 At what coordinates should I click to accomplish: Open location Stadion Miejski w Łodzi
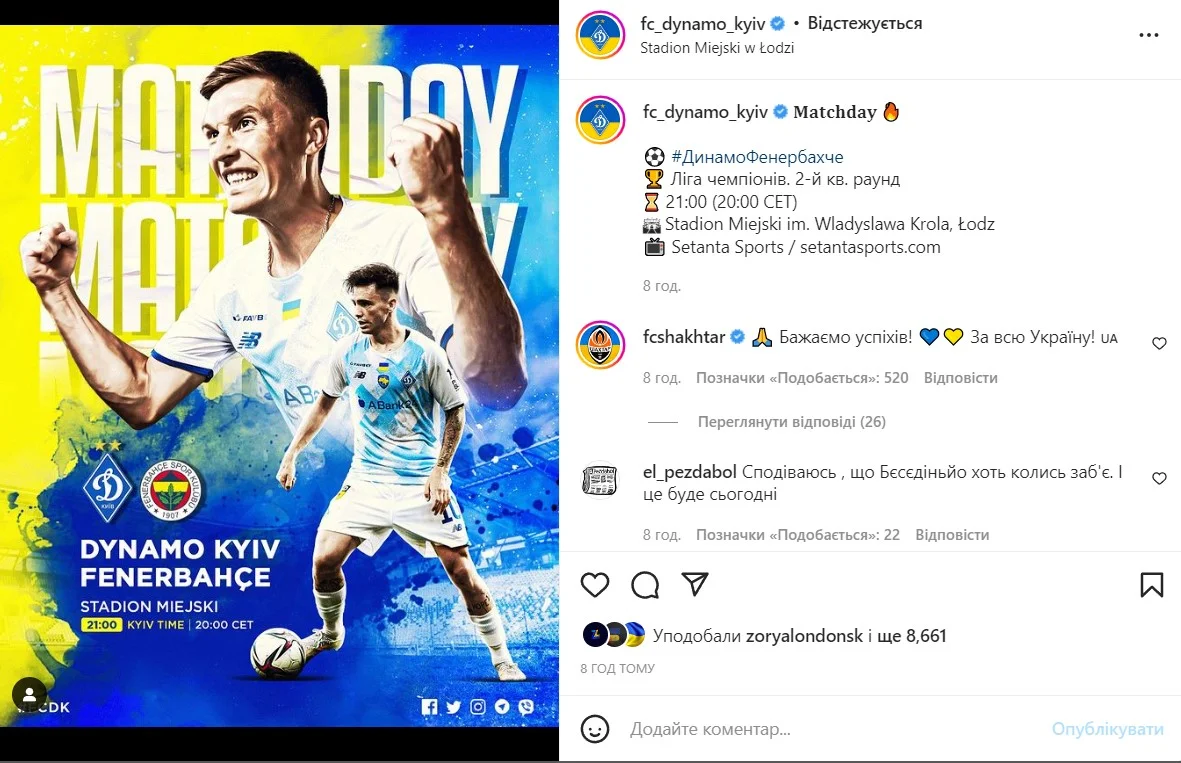tap(717, 47)
